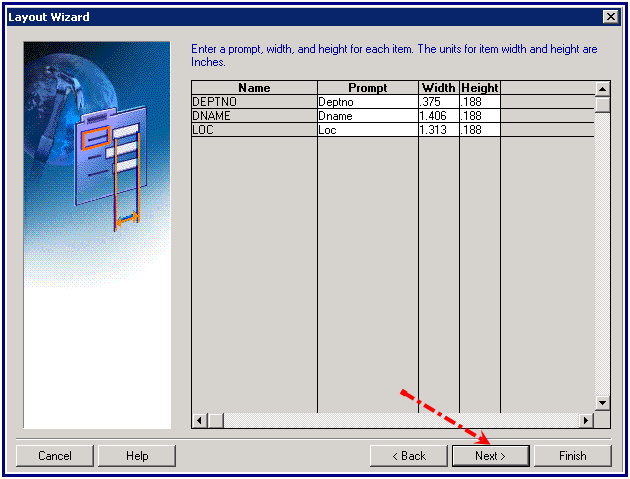Click the LOC row height .188
The width and height of the screenshot is (630, 479).
[x=480, y=130]
